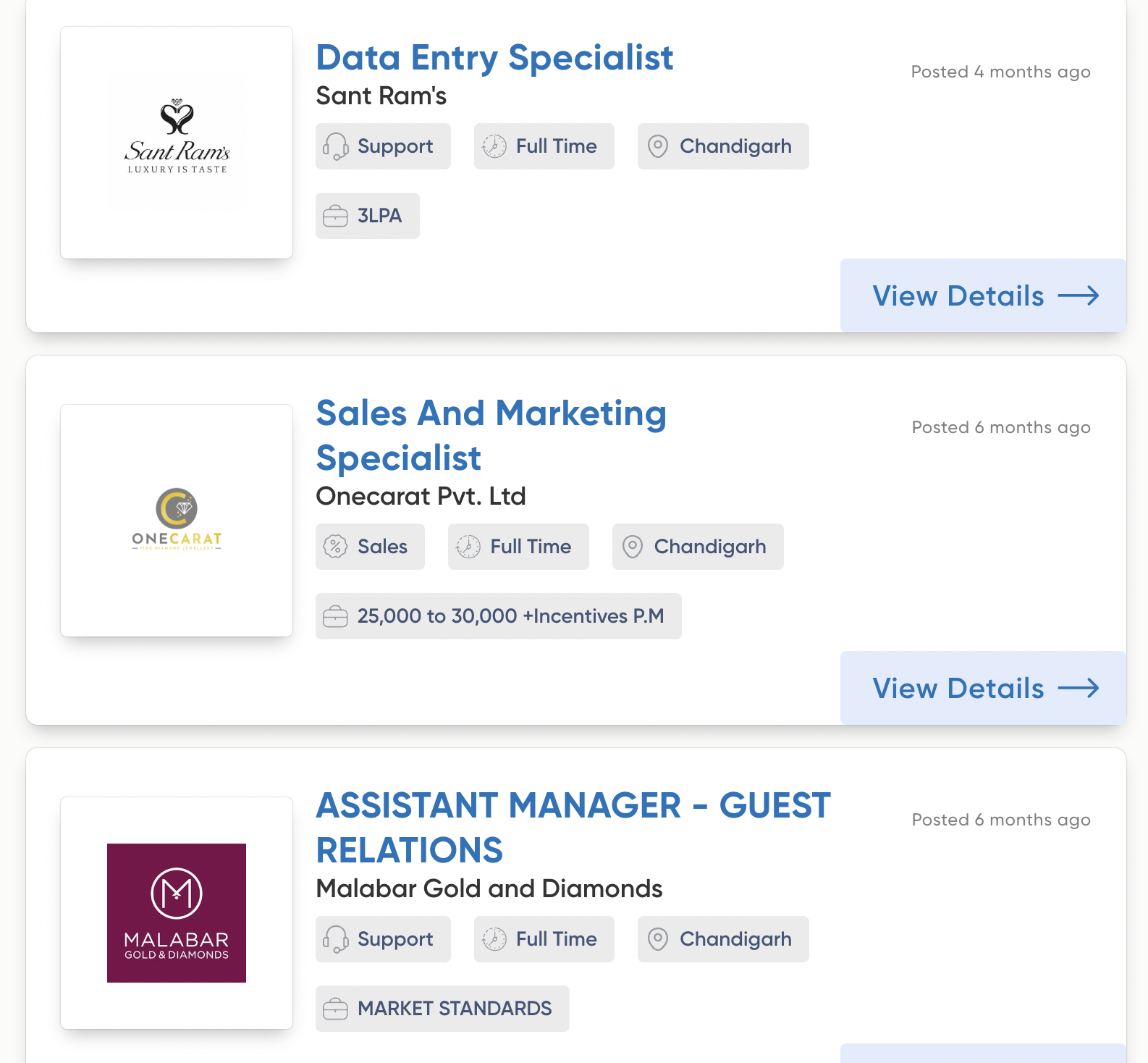Select the Malabar Gold and Diamonds logo
The height and width of the screenshot is (1063, 1148).
(176, 910)
